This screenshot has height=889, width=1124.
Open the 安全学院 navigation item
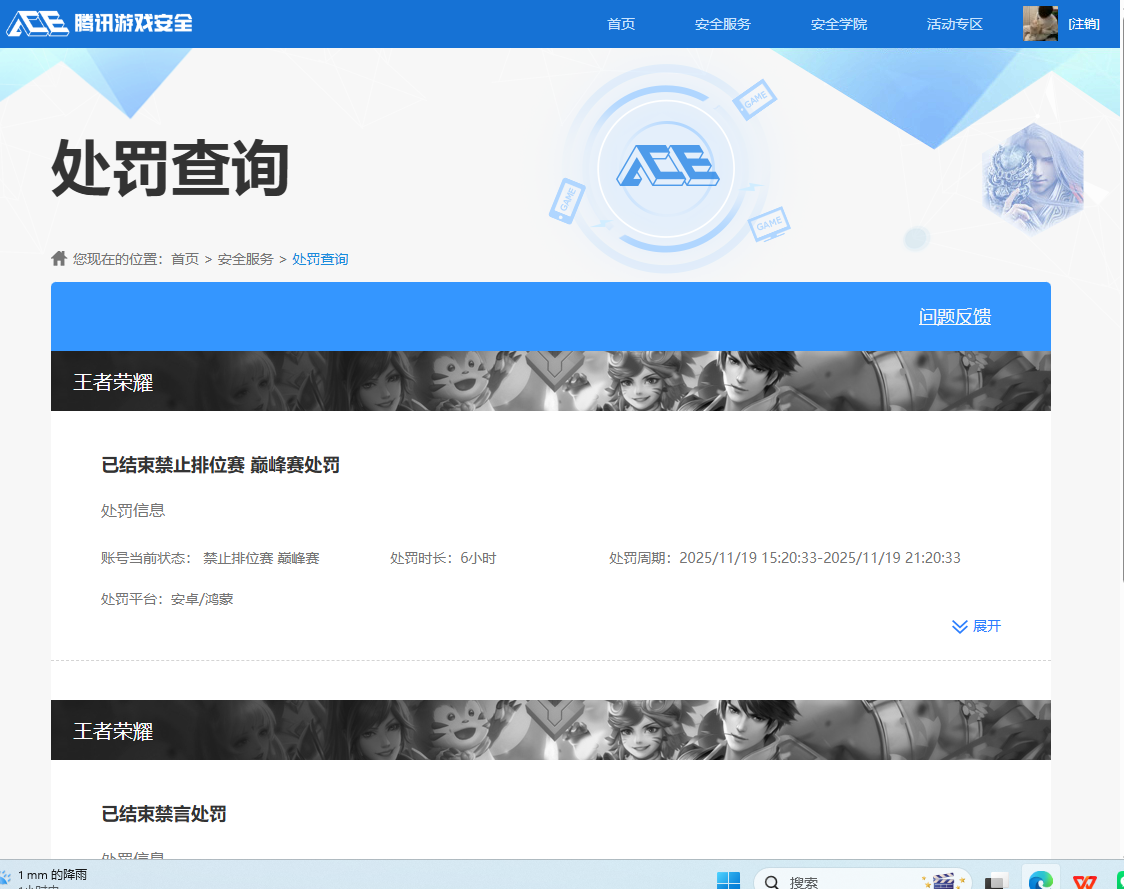coord(838,24)
